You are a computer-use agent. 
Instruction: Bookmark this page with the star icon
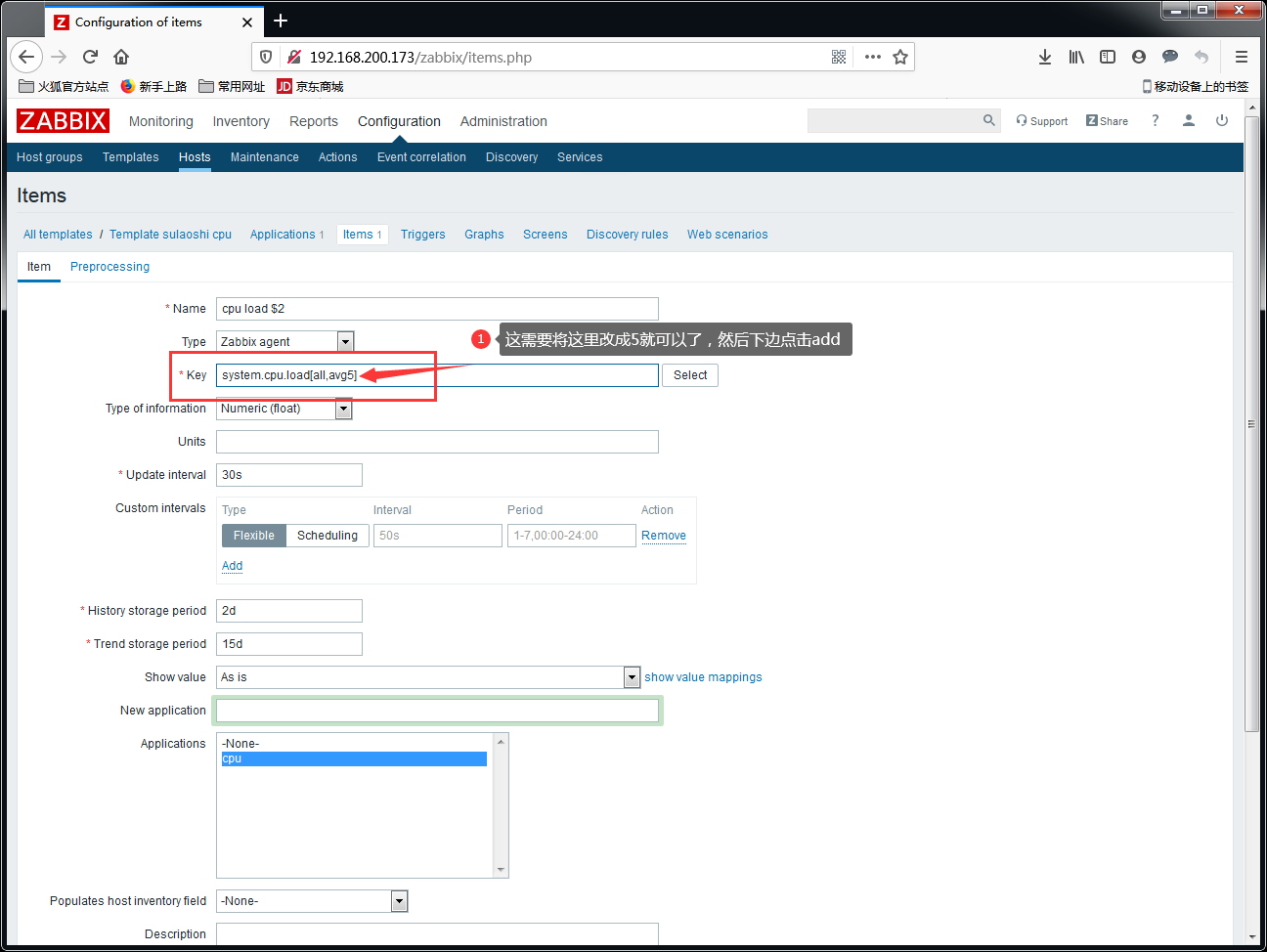pos(900,57)
